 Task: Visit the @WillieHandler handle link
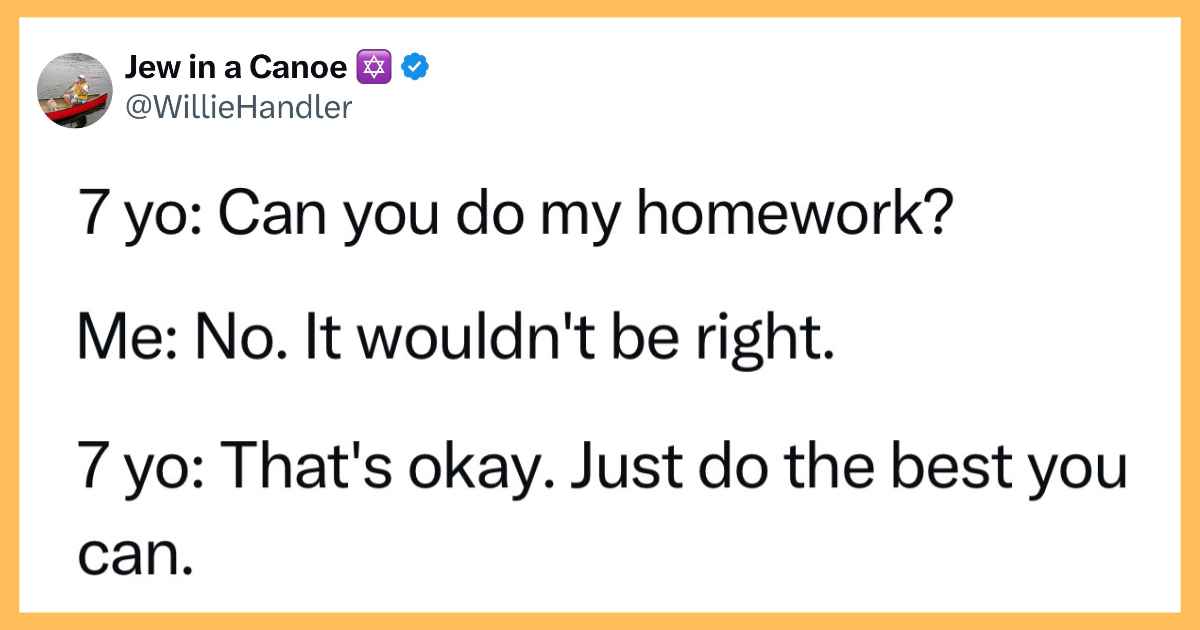tap(239, 106)
